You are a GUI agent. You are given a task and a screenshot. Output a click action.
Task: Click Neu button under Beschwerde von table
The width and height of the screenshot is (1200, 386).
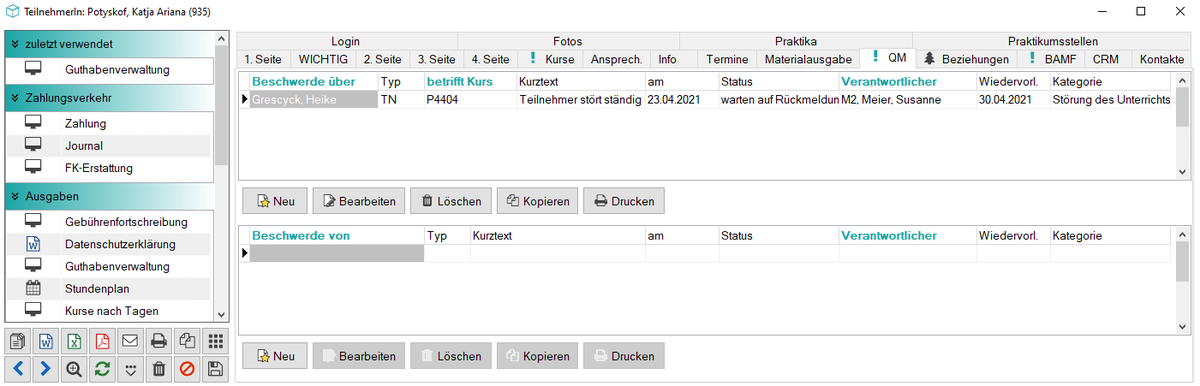[x=275, y=355]
